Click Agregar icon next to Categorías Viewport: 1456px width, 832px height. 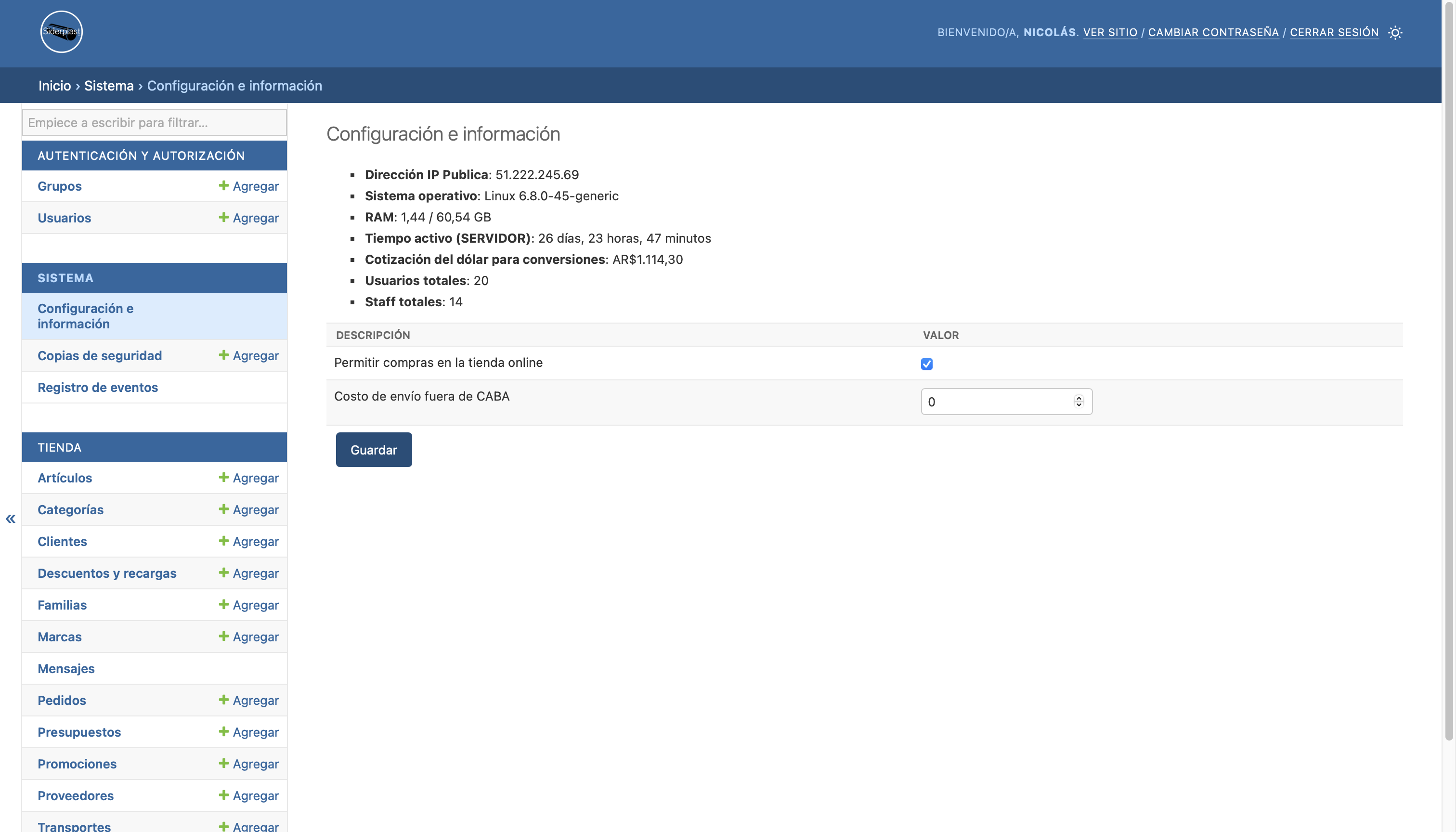(x=222, y=509)
